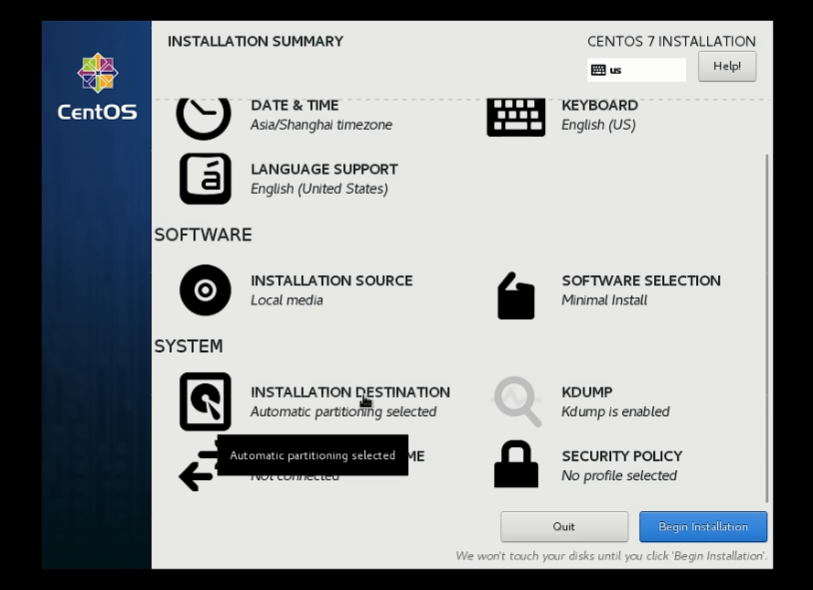The height and width of the screenshot is (590, 813).
Task: Click the Local media text
Action: tap(287, 300)
